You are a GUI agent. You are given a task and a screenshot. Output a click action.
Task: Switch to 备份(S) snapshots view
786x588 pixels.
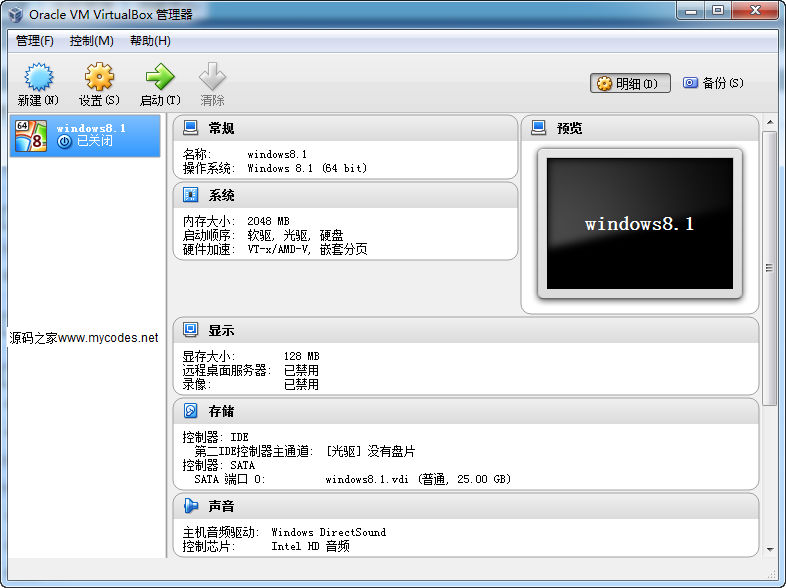713,83
